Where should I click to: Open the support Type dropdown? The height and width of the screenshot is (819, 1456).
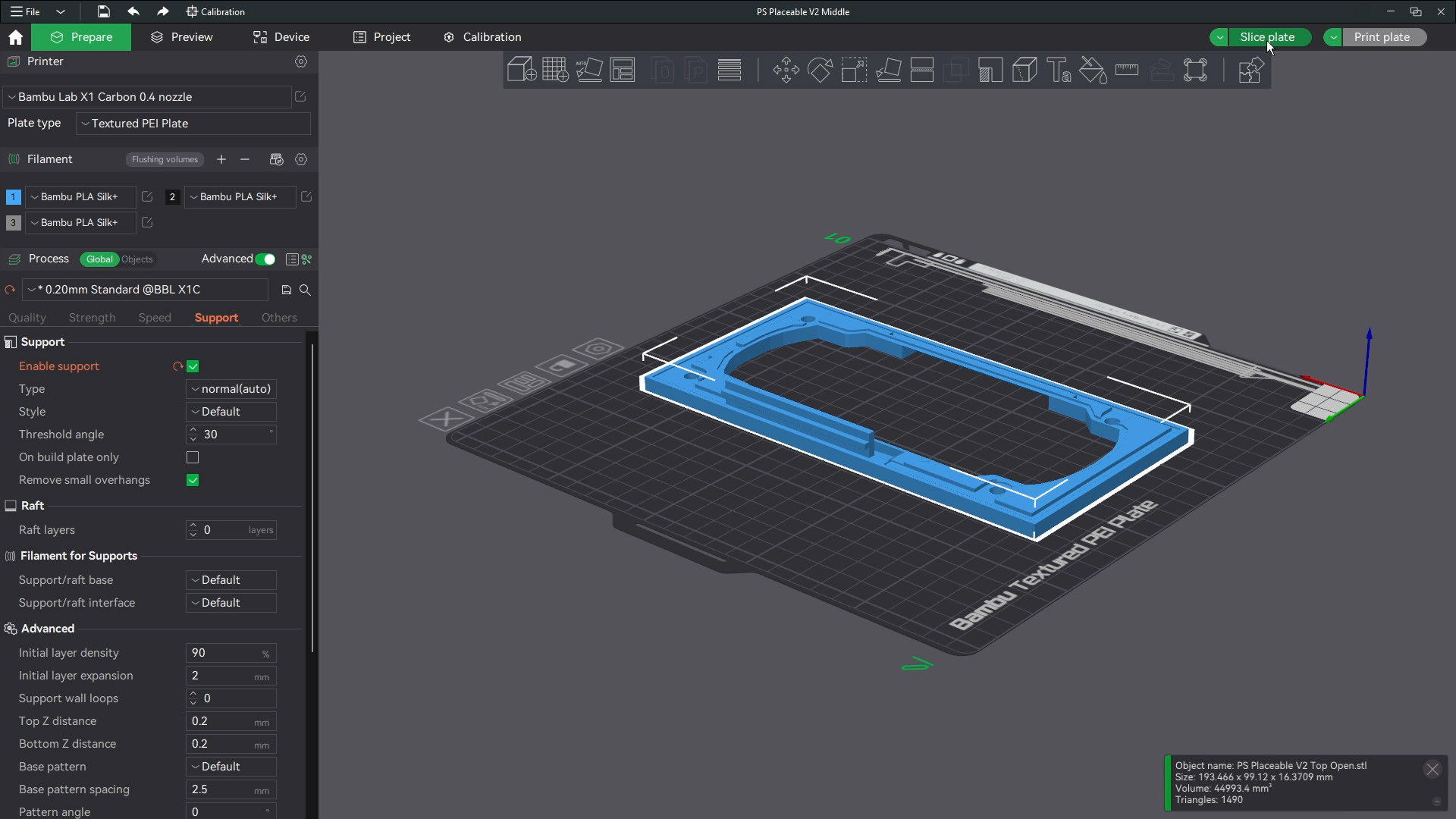[231, 389]
